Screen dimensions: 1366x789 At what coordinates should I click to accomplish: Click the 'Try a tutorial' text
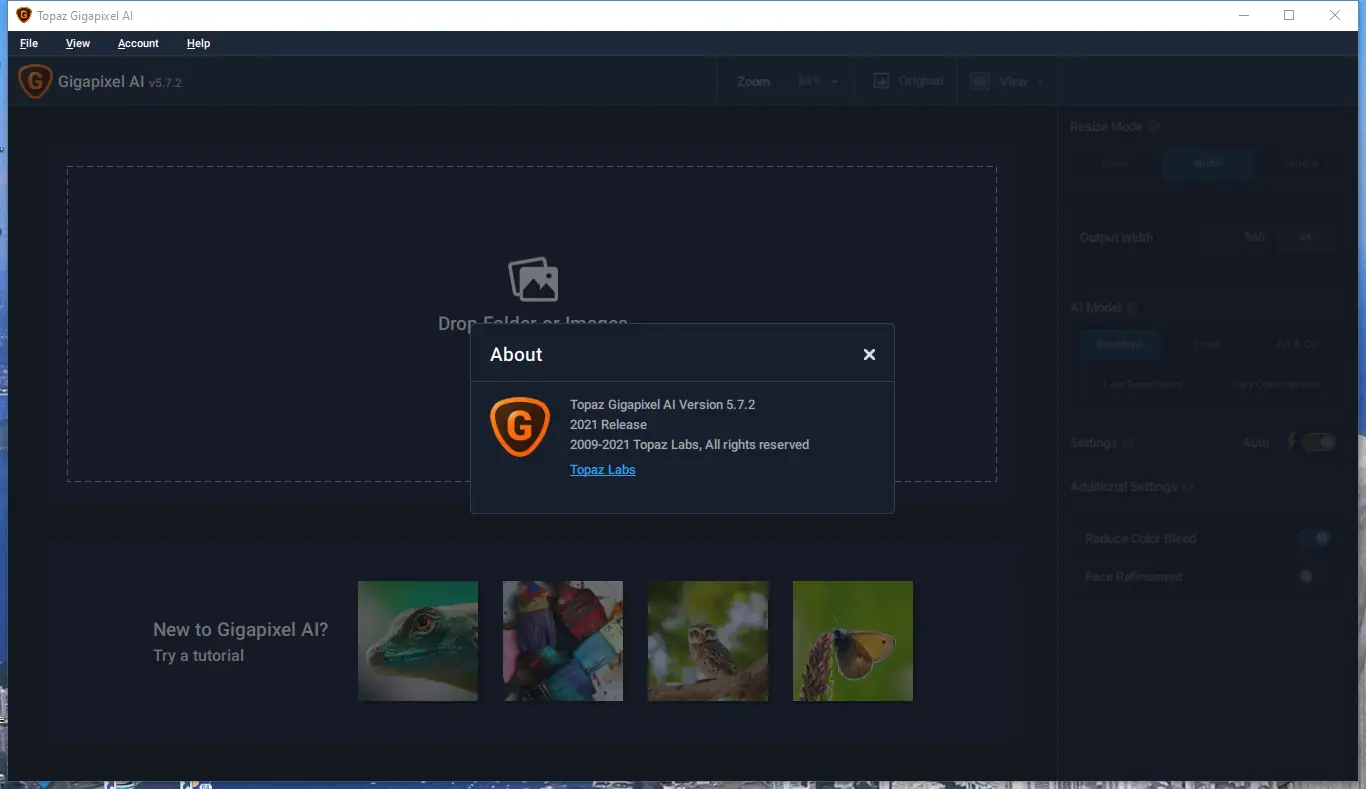[x=198, y=656]
